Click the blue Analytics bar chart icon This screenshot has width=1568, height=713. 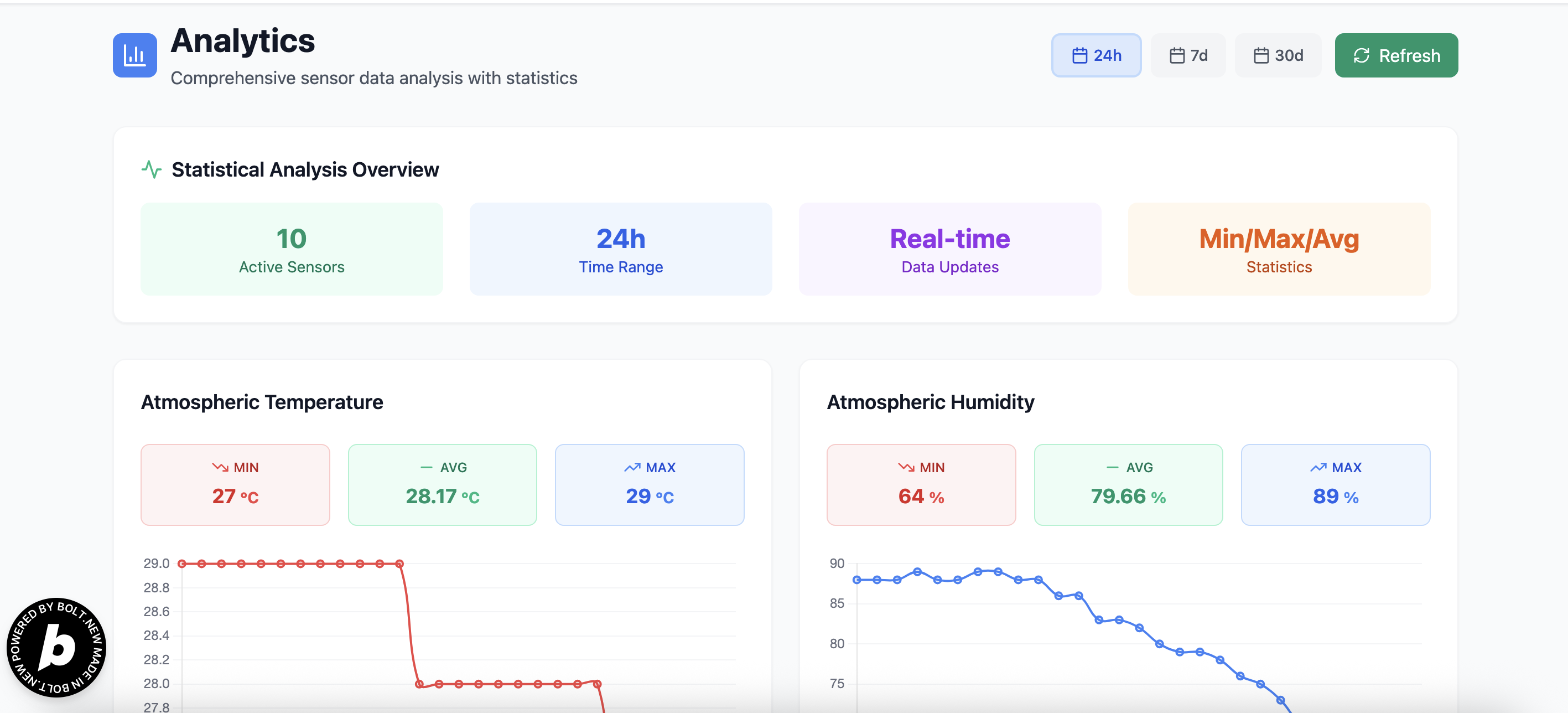click(x=134, y=55)
